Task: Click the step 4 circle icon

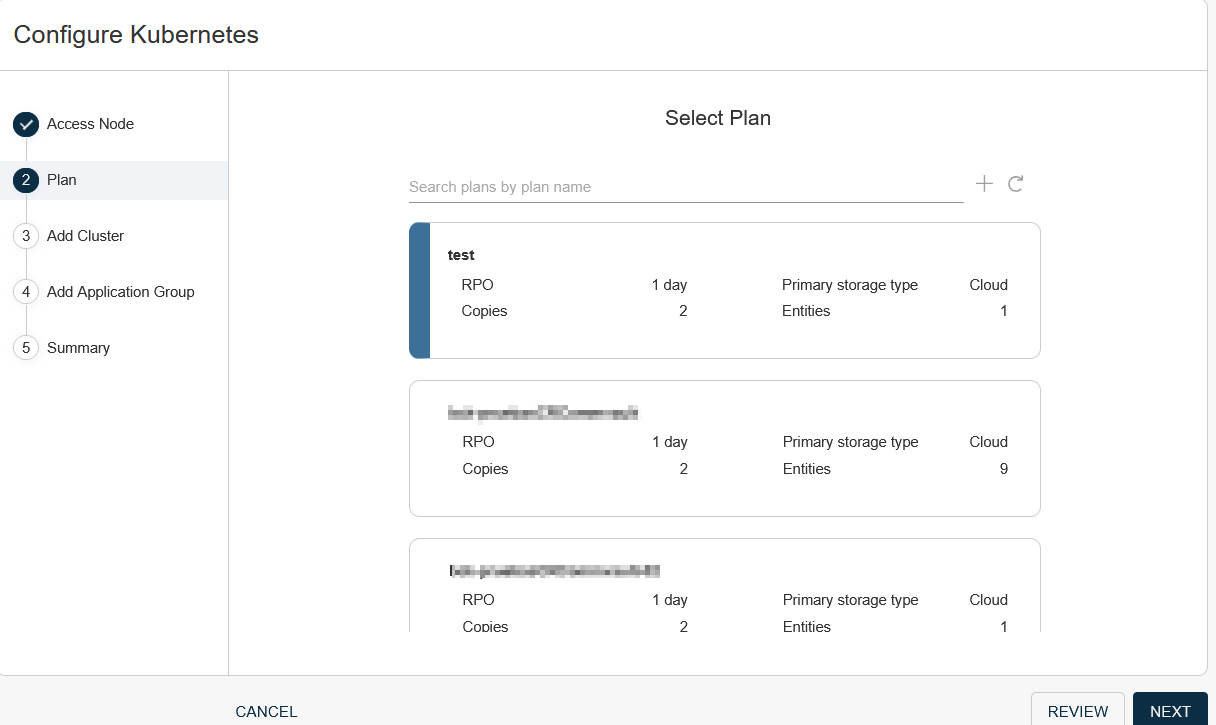Action: pyautogui.click(x=26, y=293)
